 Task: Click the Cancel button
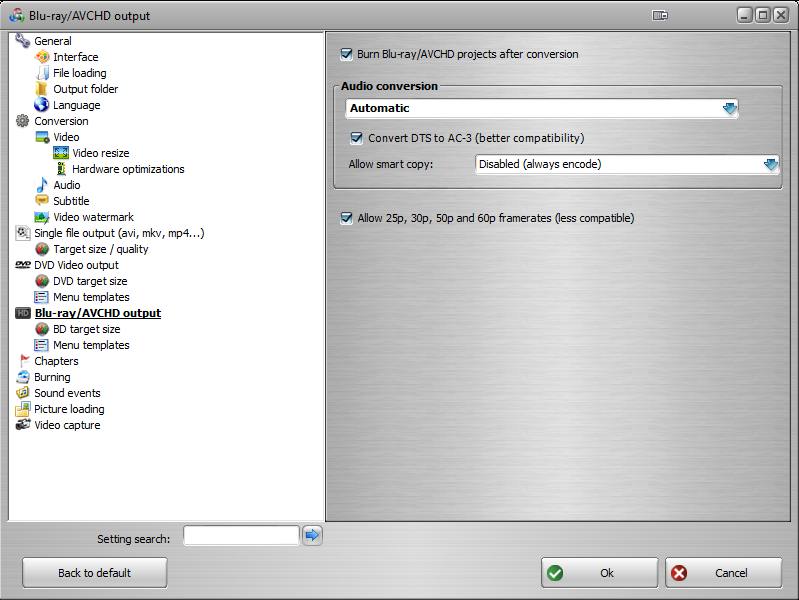click(x=723, y=572)
